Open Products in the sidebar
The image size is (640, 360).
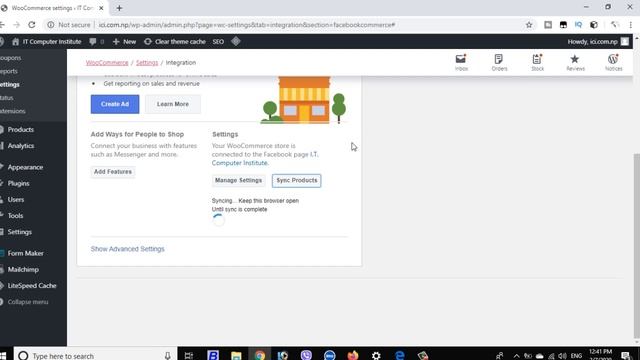point(20,129)
